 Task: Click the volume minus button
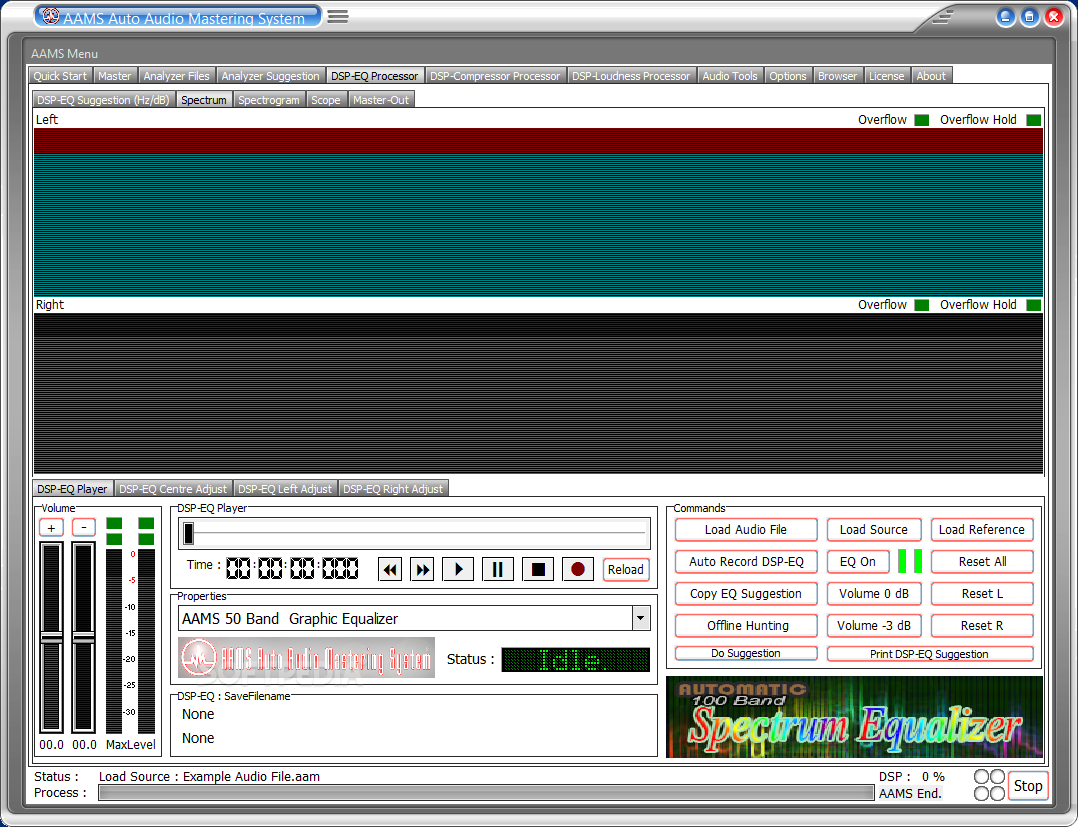point(84,527)
